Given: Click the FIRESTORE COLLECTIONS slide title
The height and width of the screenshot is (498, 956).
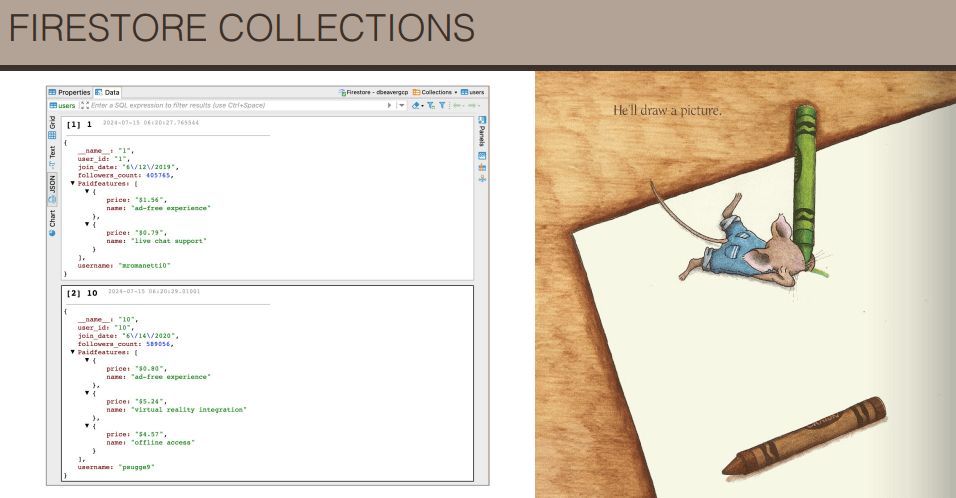Looking at the screenshot, I should click(x=241, y=28).
